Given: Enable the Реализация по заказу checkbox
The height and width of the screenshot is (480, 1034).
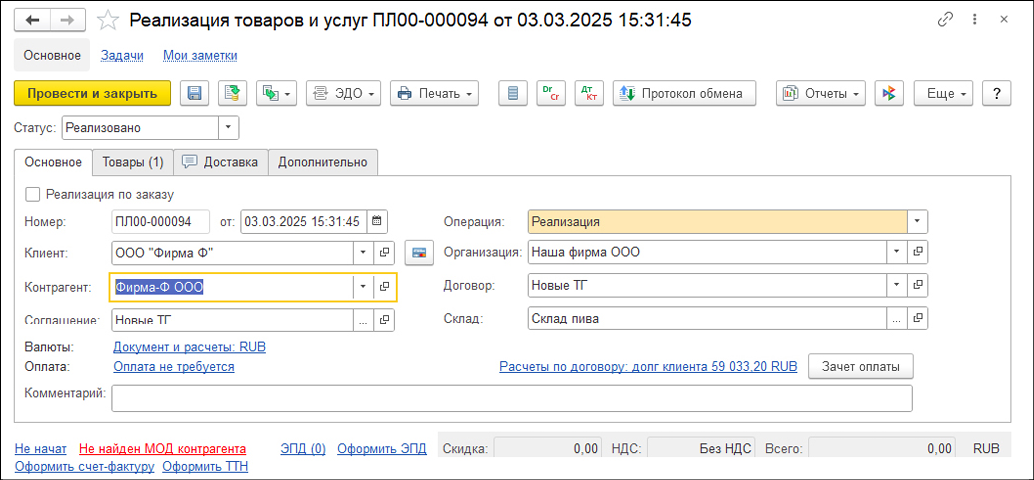Looking at the screenshot, I should pyautogui.click(x=33, y=194).
